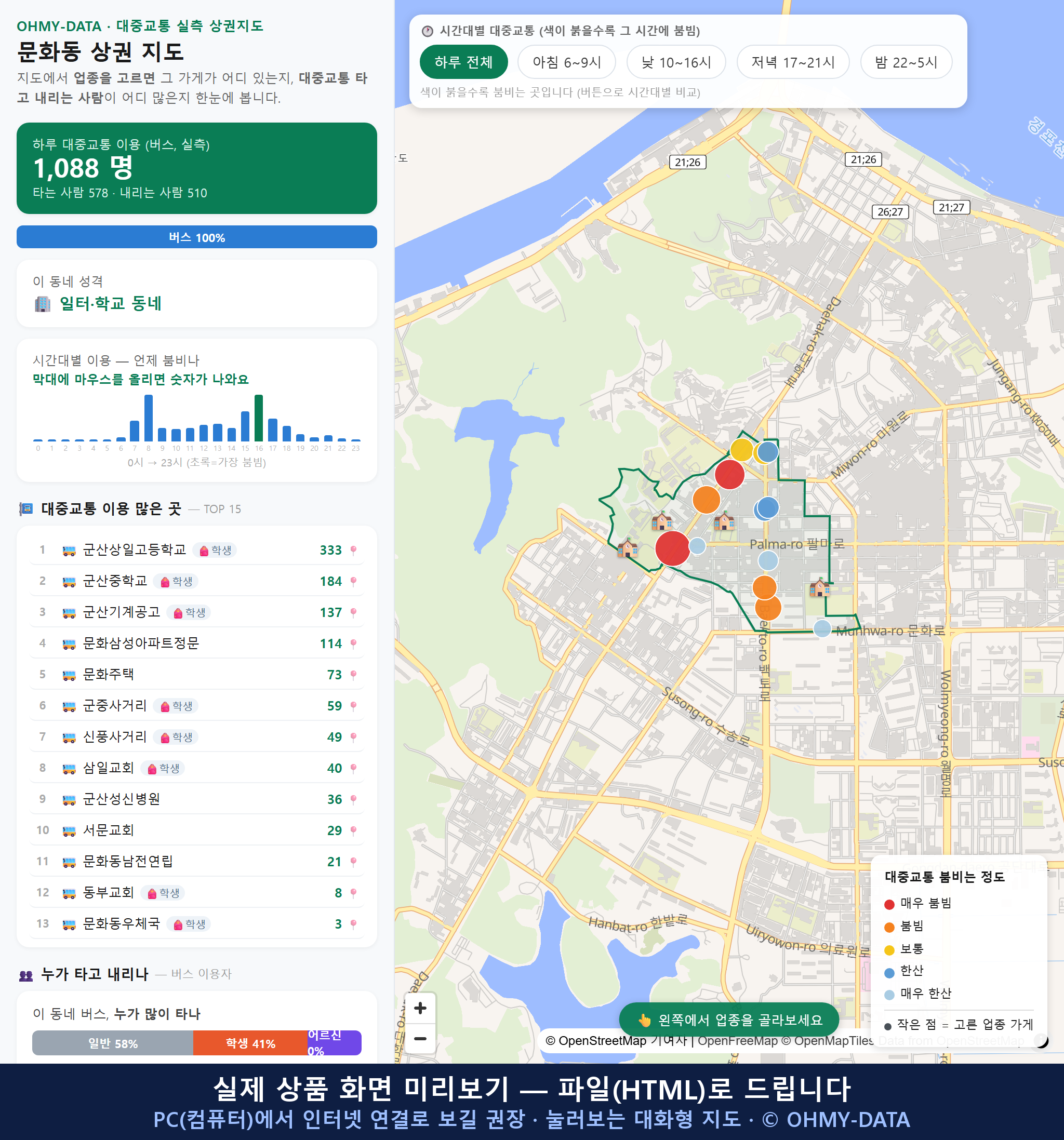
Task: Locate 군중사거리 with its pin icon
Action: tap(353, 706)
